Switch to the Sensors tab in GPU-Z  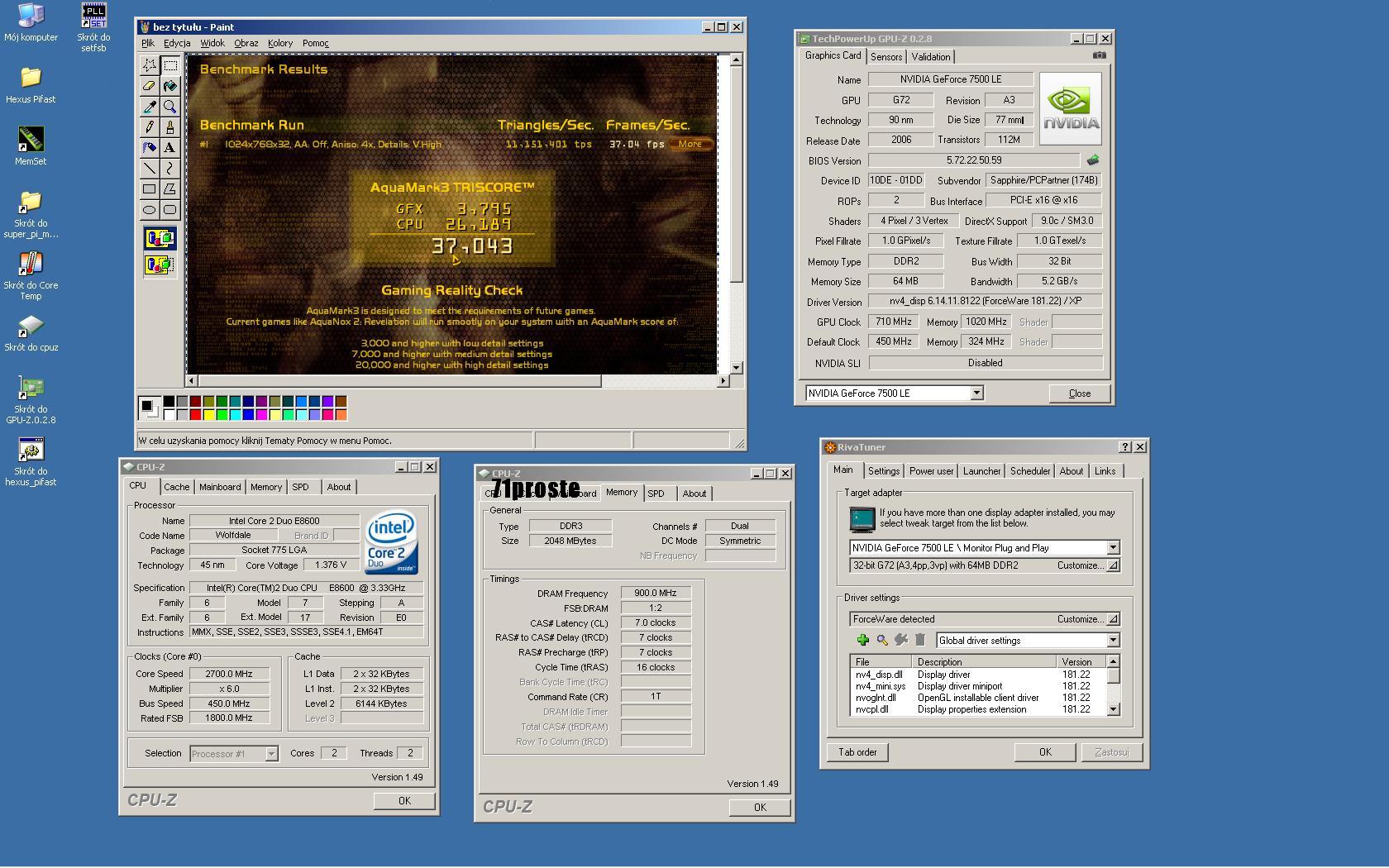885,57
